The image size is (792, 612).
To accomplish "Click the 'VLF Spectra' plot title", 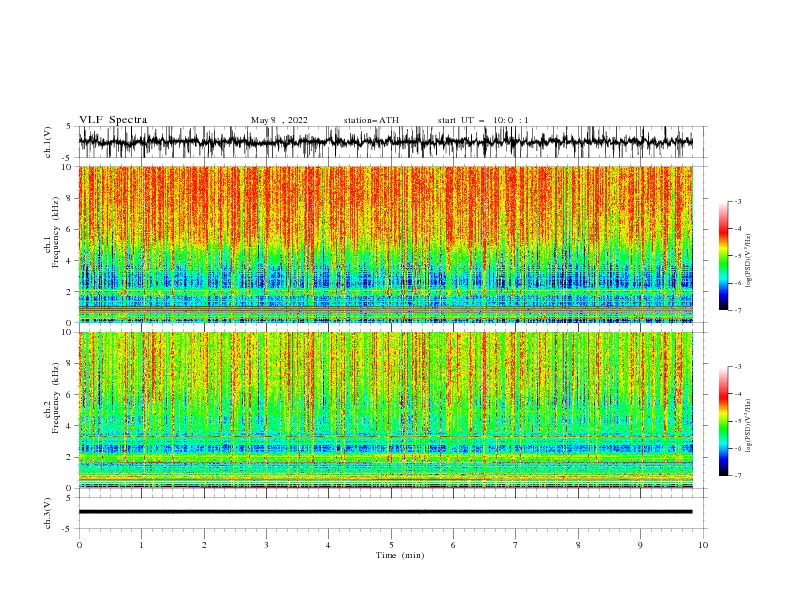I will 113,120.
